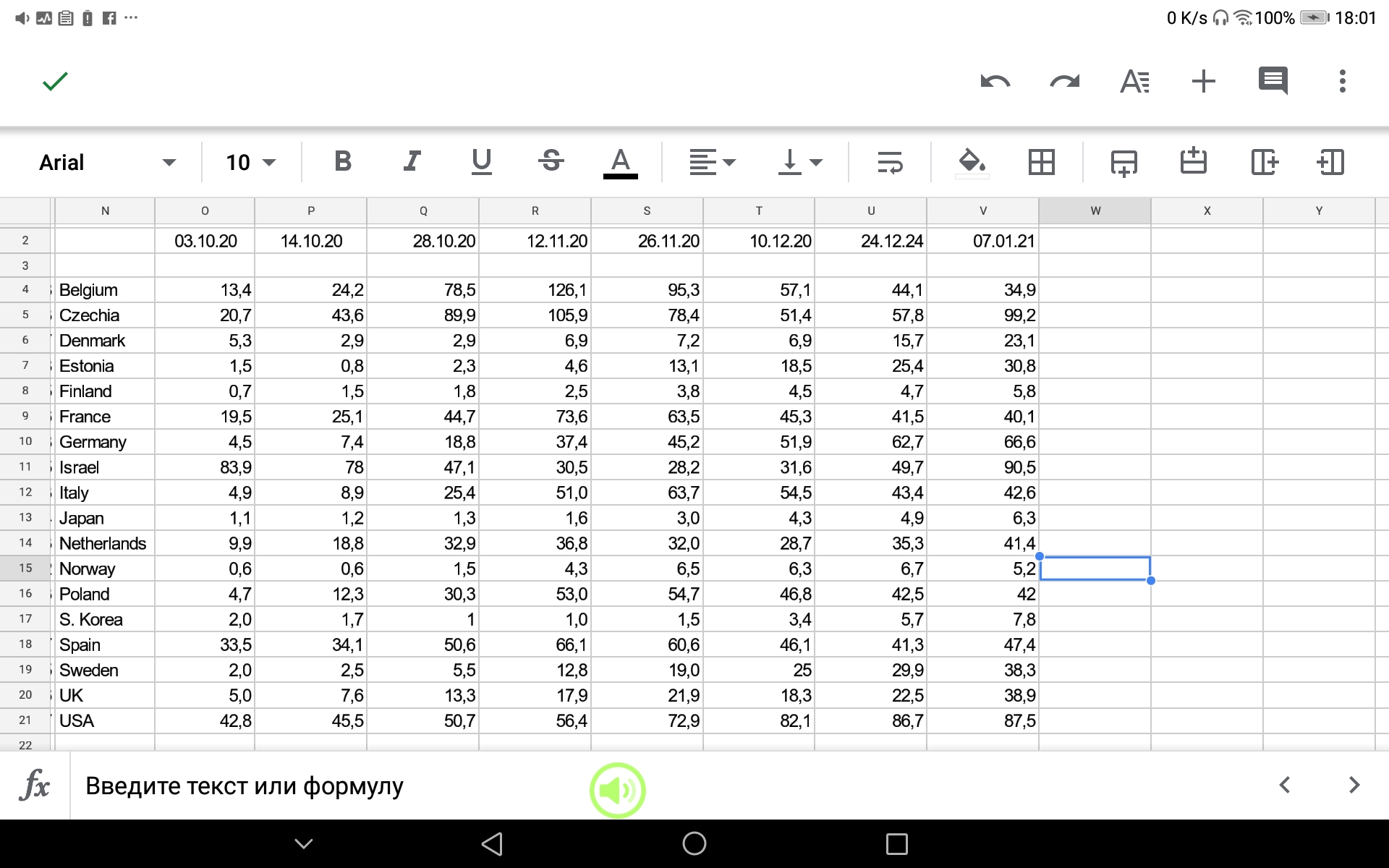Undo the last action

995,81
